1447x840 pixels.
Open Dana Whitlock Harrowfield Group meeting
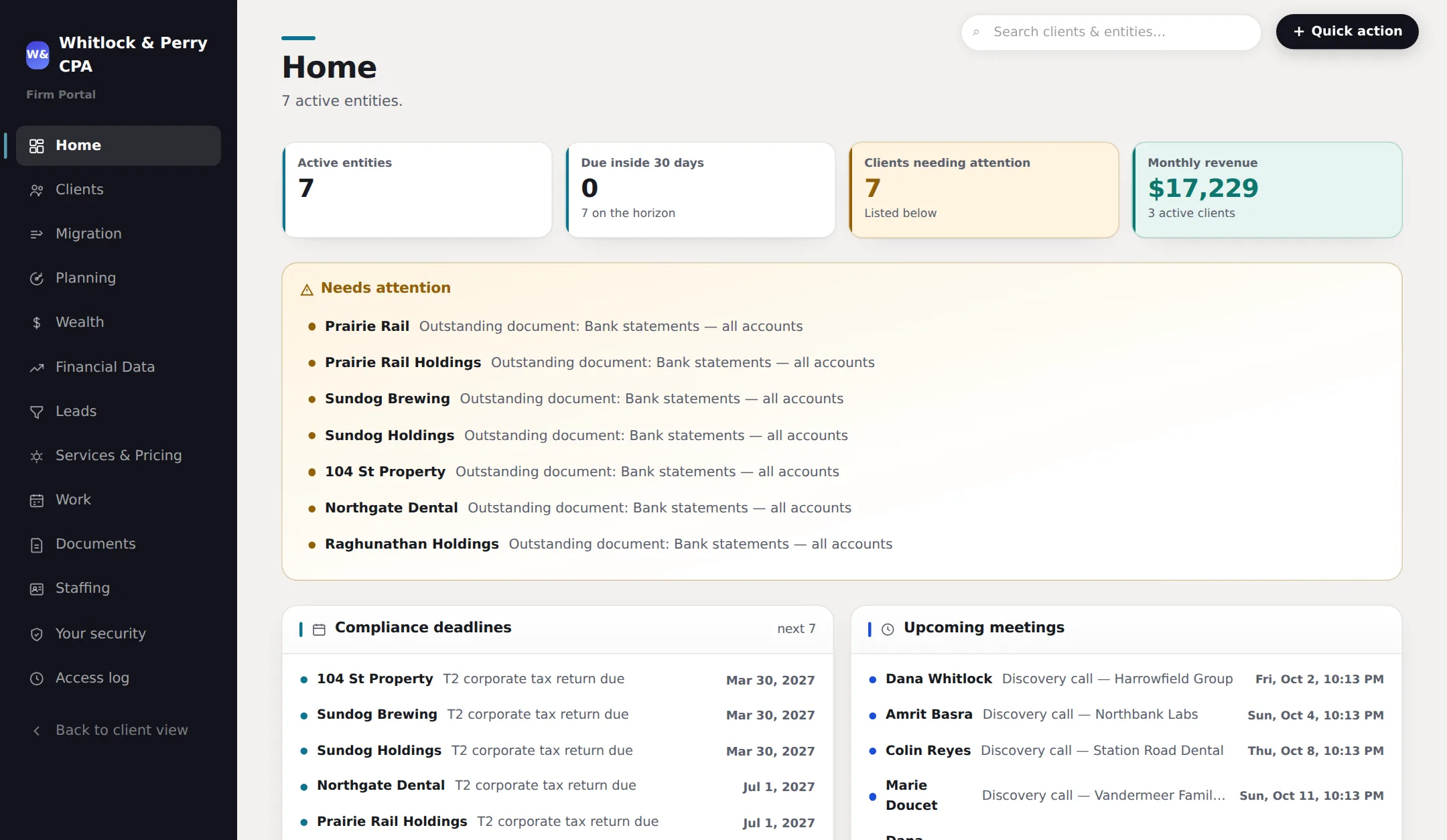1126,679
